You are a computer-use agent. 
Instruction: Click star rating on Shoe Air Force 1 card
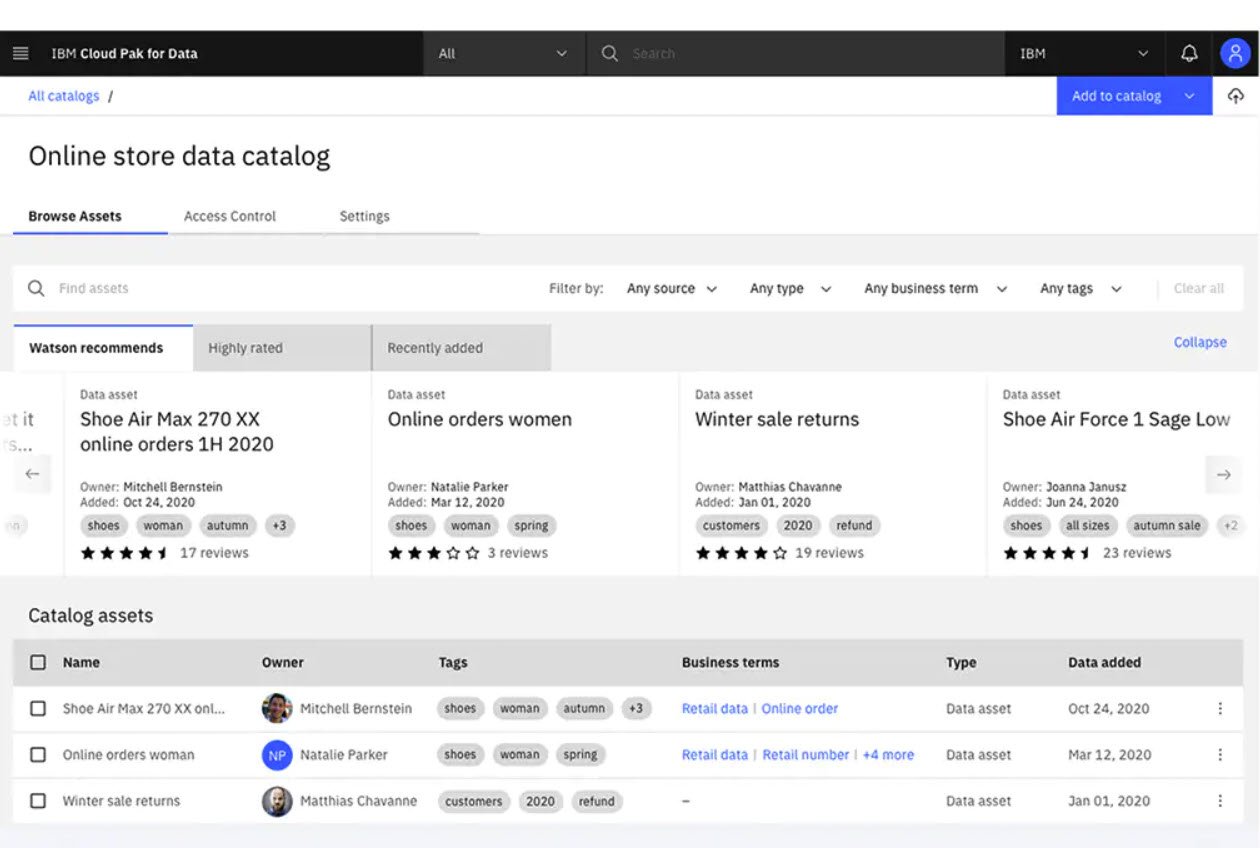click(1049, 553)
